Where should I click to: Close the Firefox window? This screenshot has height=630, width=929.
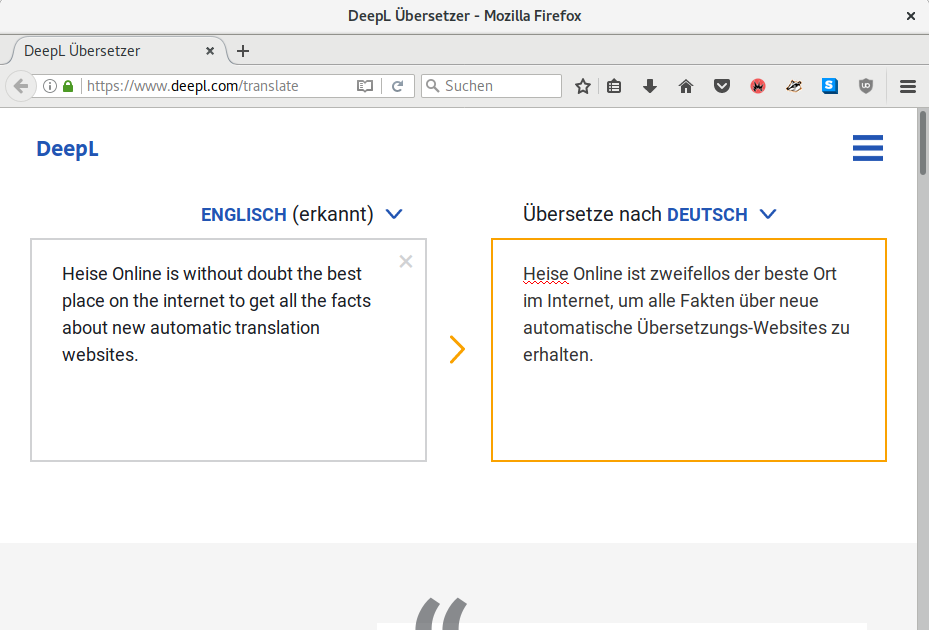pos(911,16)
